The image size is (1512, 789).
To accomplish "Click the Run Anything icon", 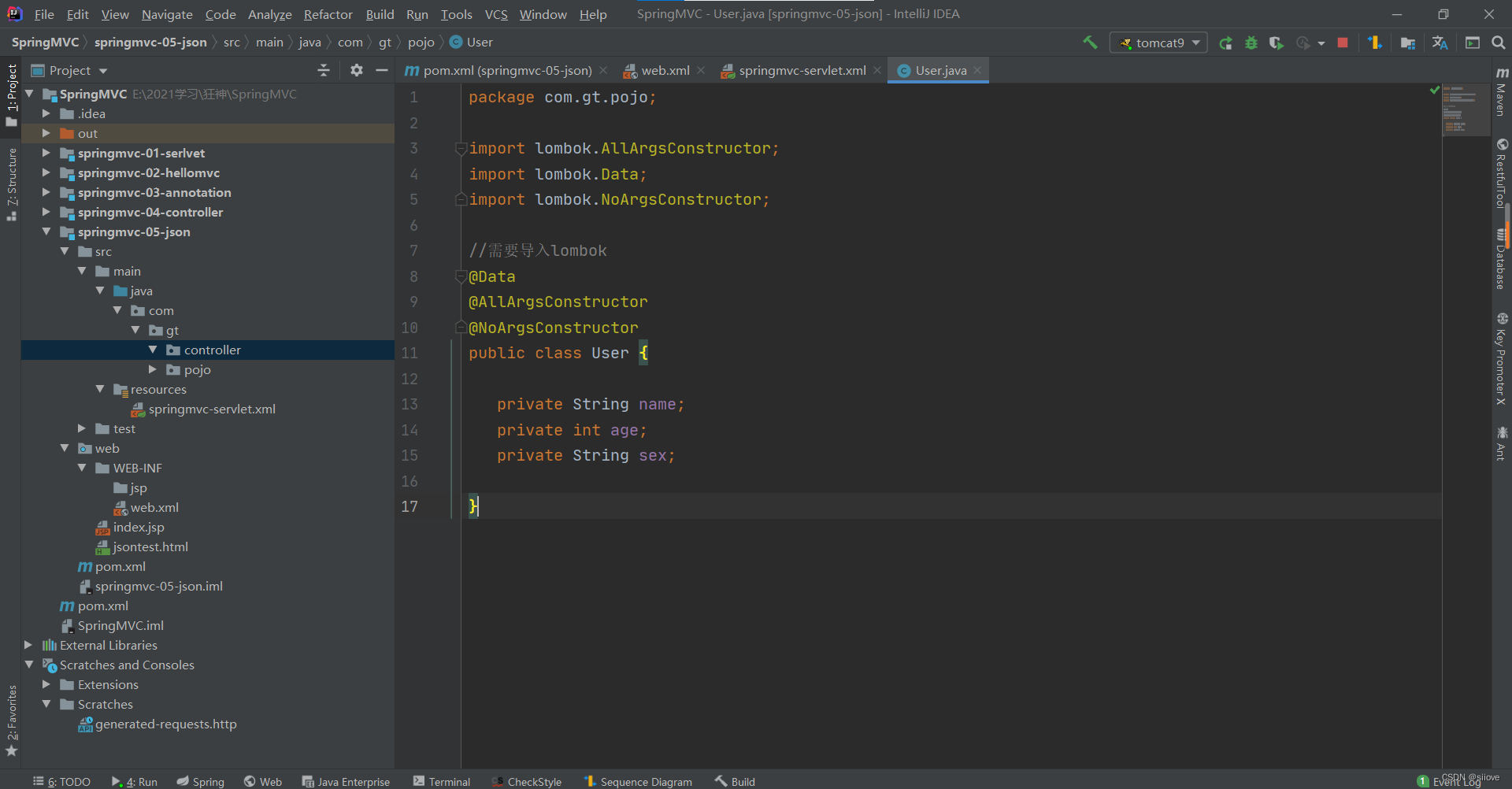I will click(1473, 43).
